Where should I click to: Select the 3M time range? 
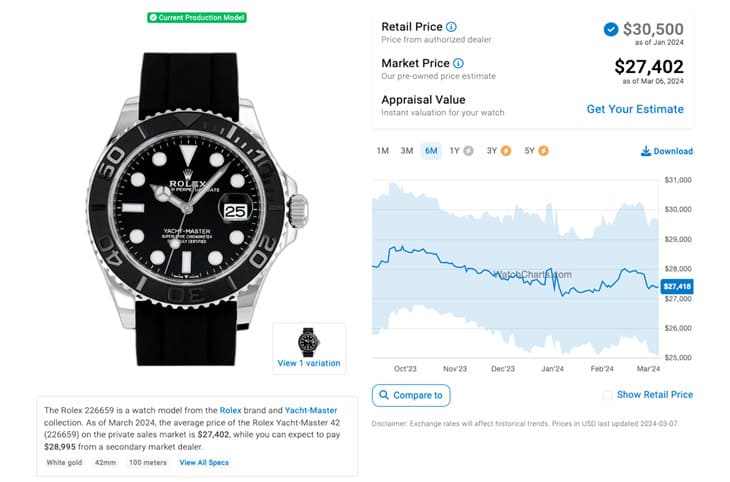[407, 151]
